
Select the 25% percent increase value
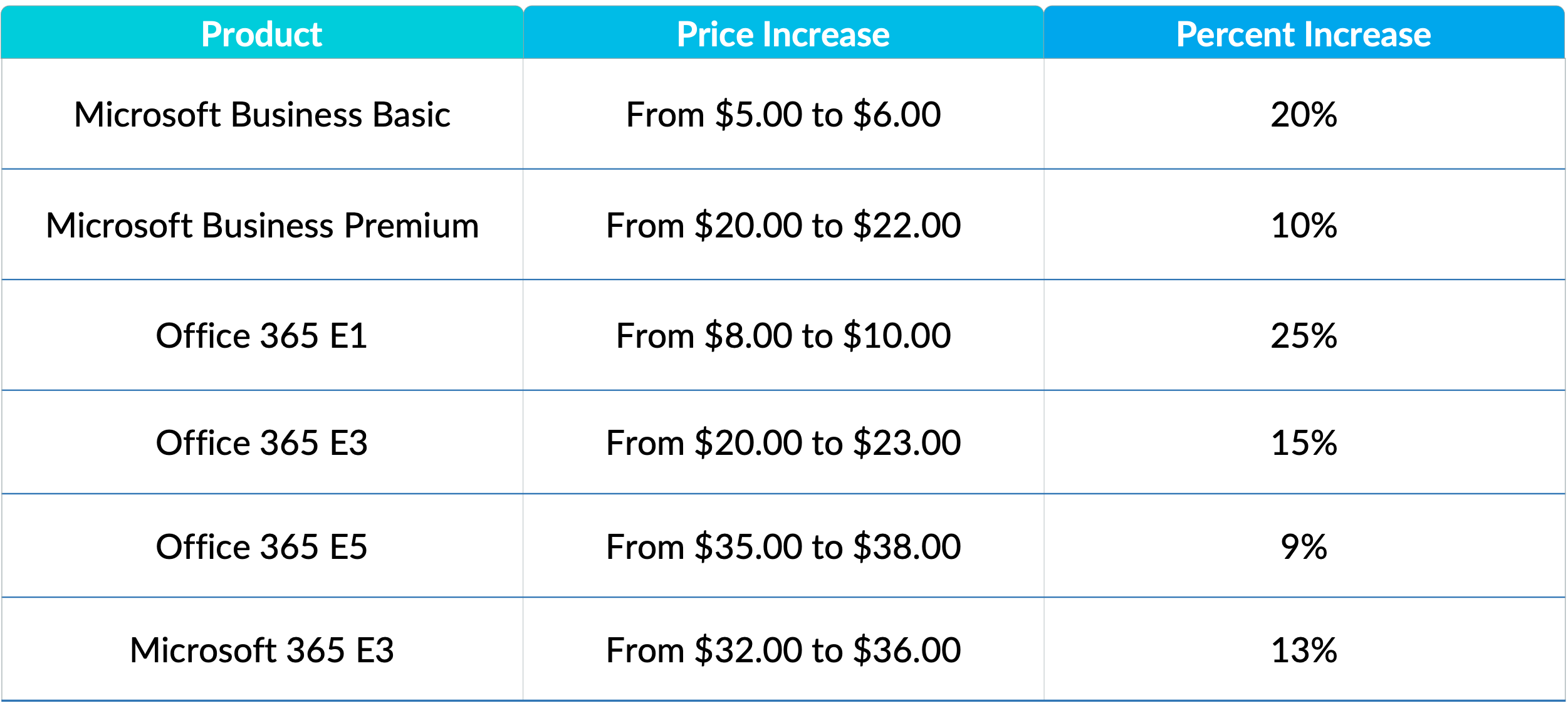[1304, 335]
